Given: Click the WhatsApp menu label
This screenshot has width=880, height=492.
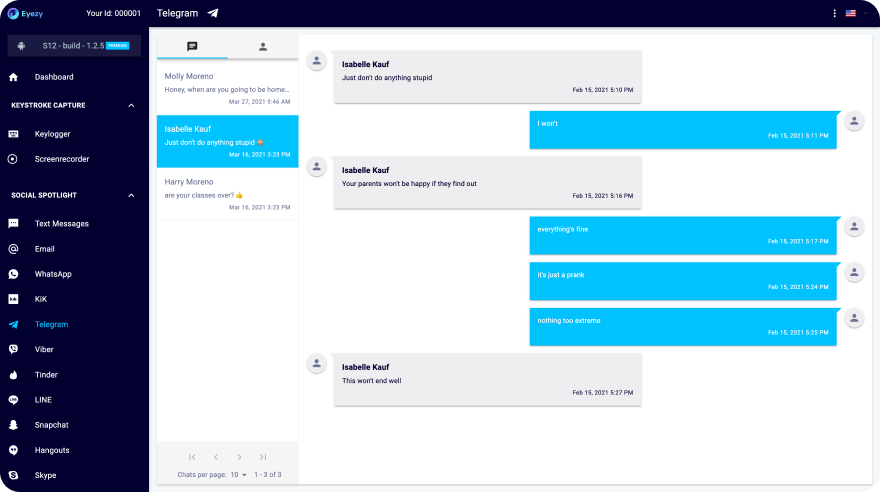Looking at the screenshot, I should tap(53, 274).
